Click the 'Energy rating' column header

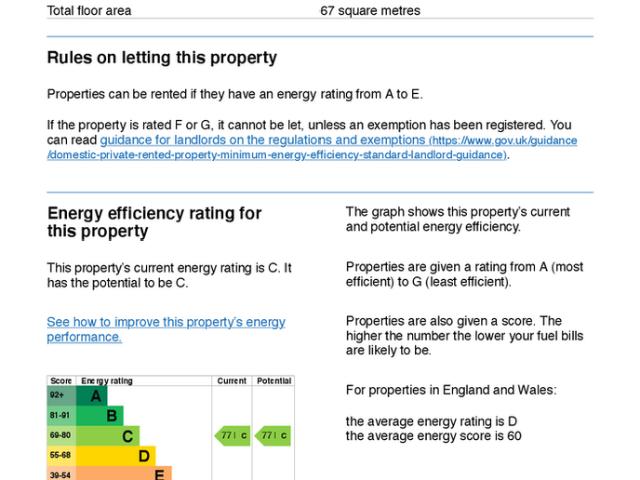pos(107,381)
